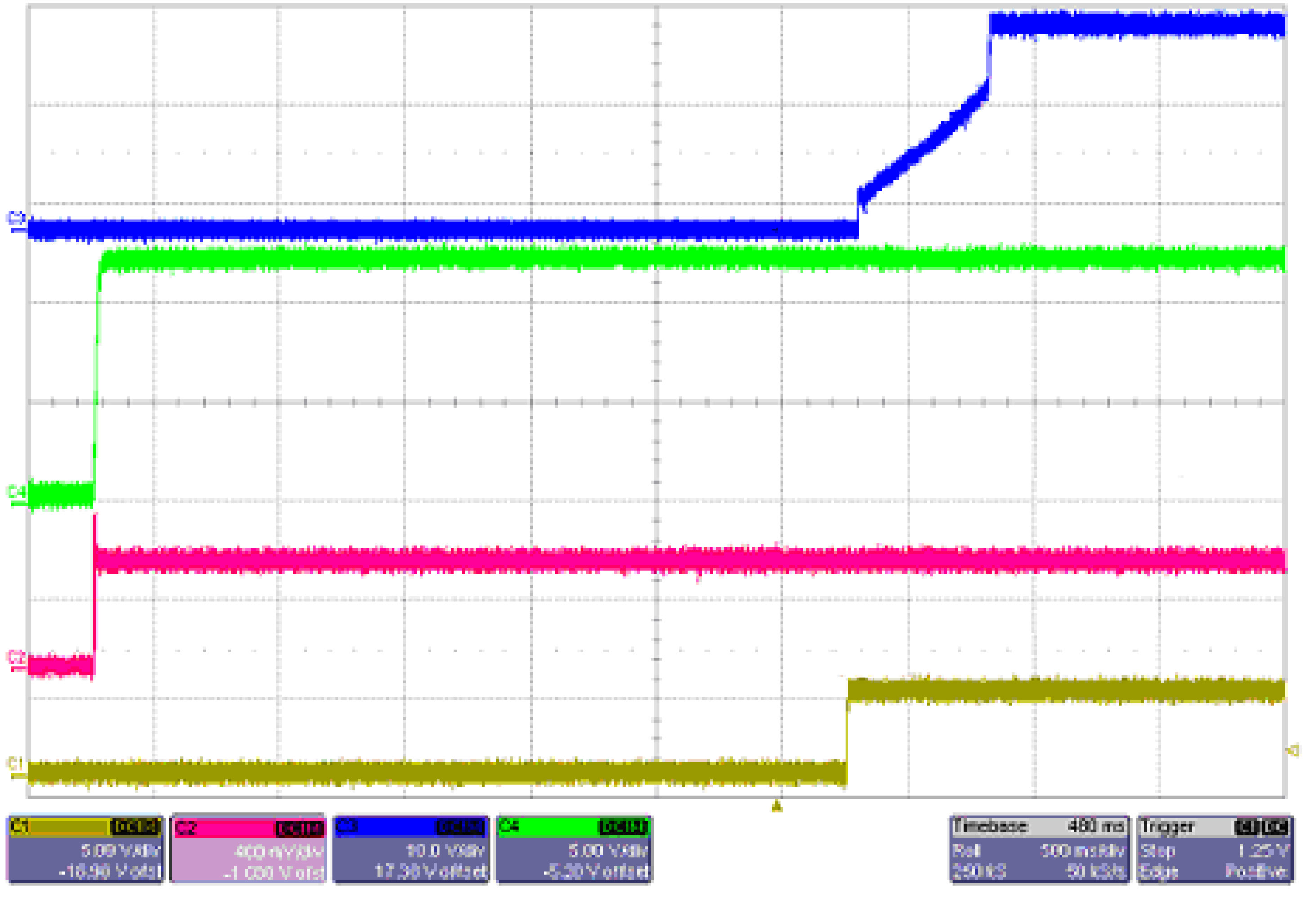Screen dimensions: 1316x911
Task: Click the trigger delay triangle below the grid
Action: coord(777,807)
